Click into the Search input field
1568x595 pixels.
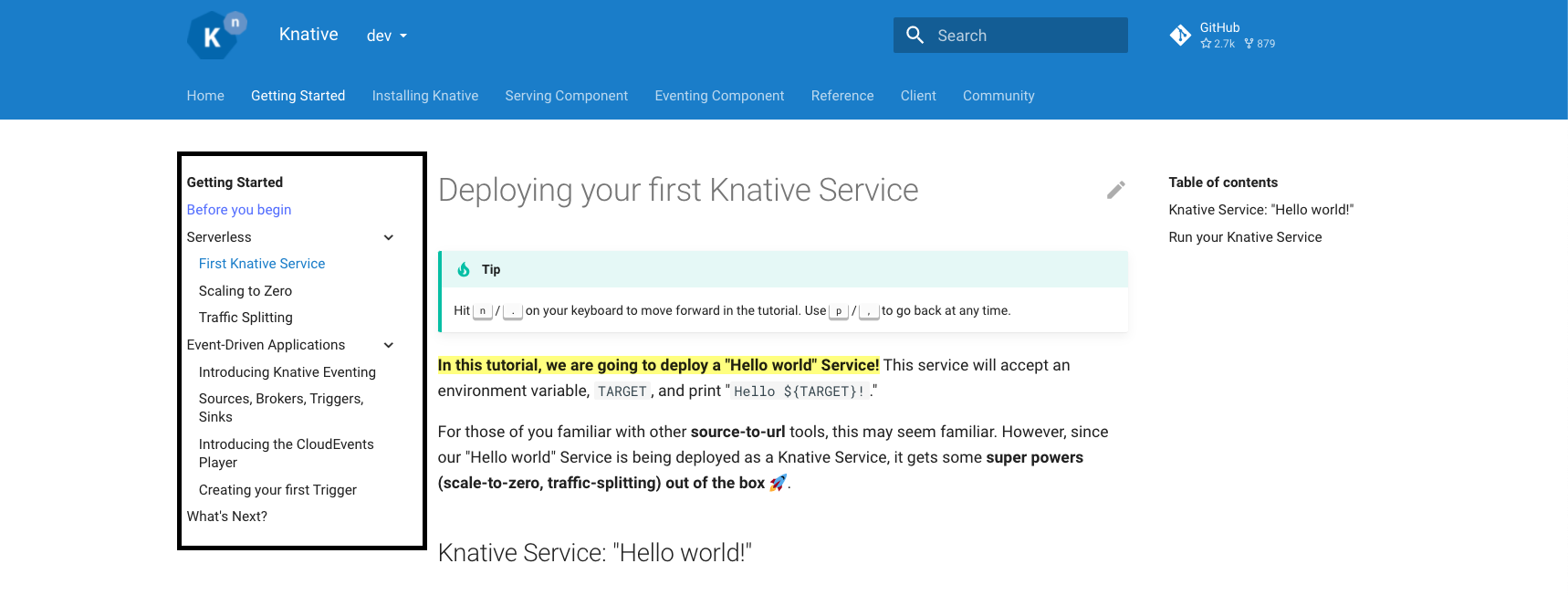(1010, 36)
